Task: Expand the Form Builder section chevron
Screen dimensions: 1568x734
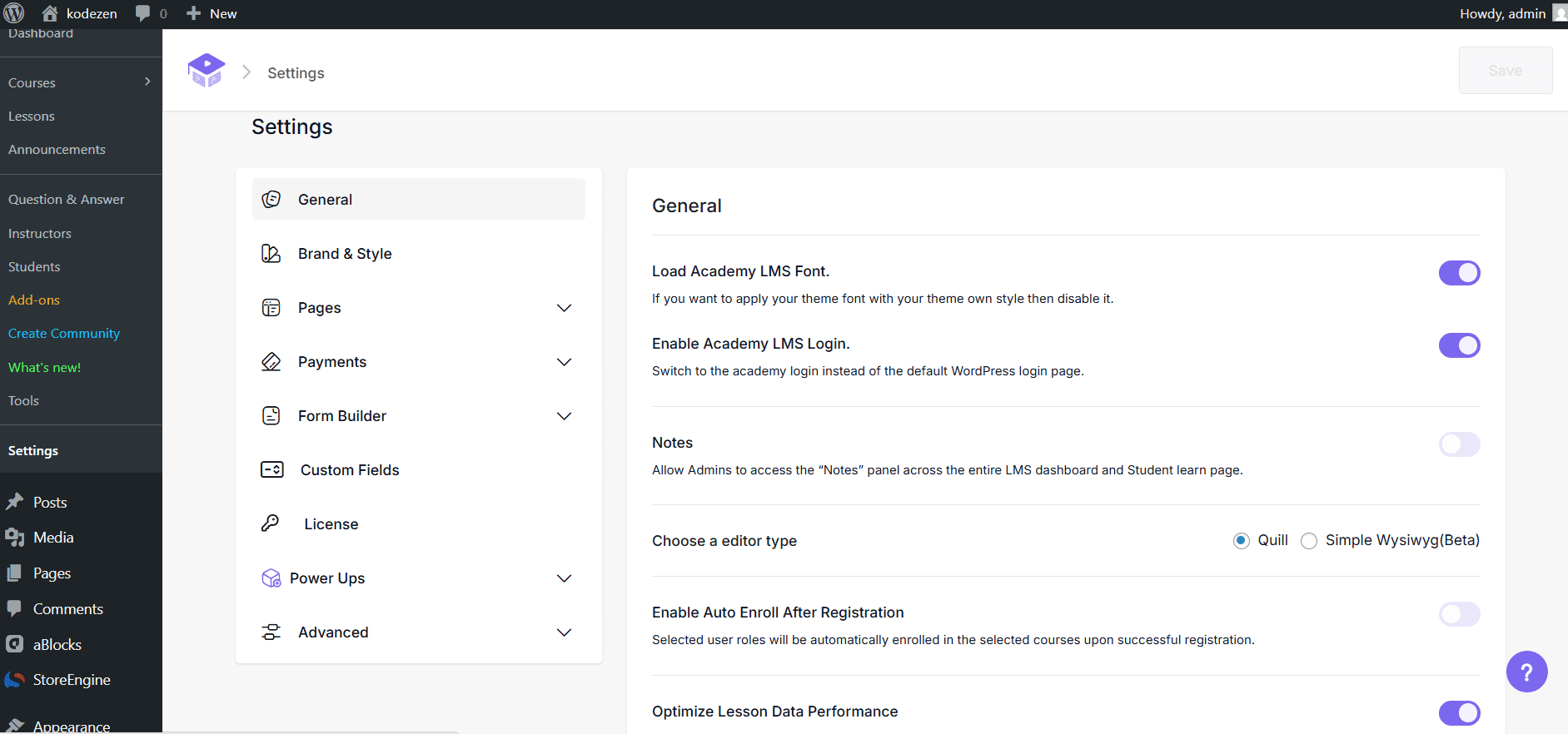Action: point(564,416)
